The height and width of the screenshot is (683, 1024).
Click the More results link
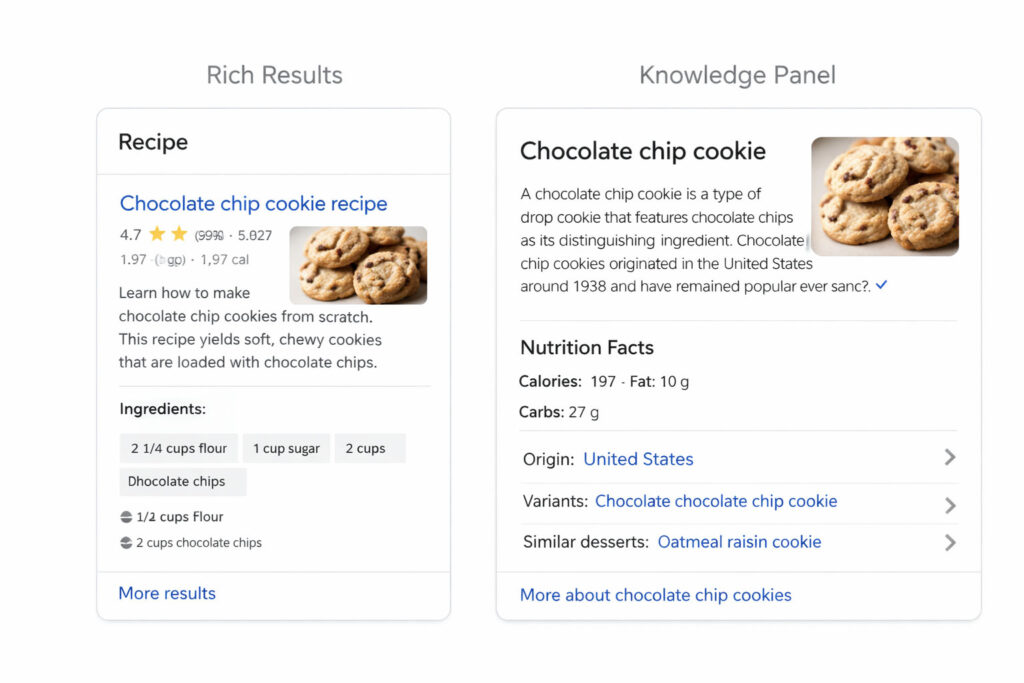tap(167, 594)
